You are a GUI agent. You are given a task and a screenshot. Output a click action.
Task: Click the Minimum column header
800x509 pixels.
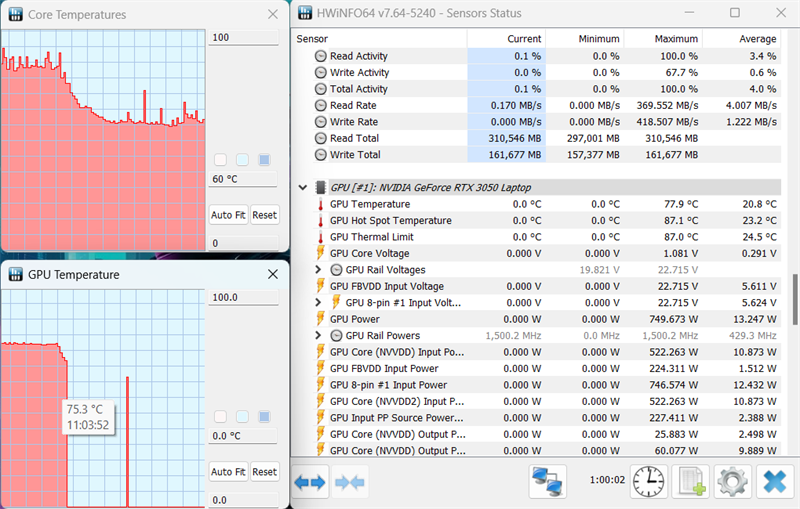tap(585, 39)
